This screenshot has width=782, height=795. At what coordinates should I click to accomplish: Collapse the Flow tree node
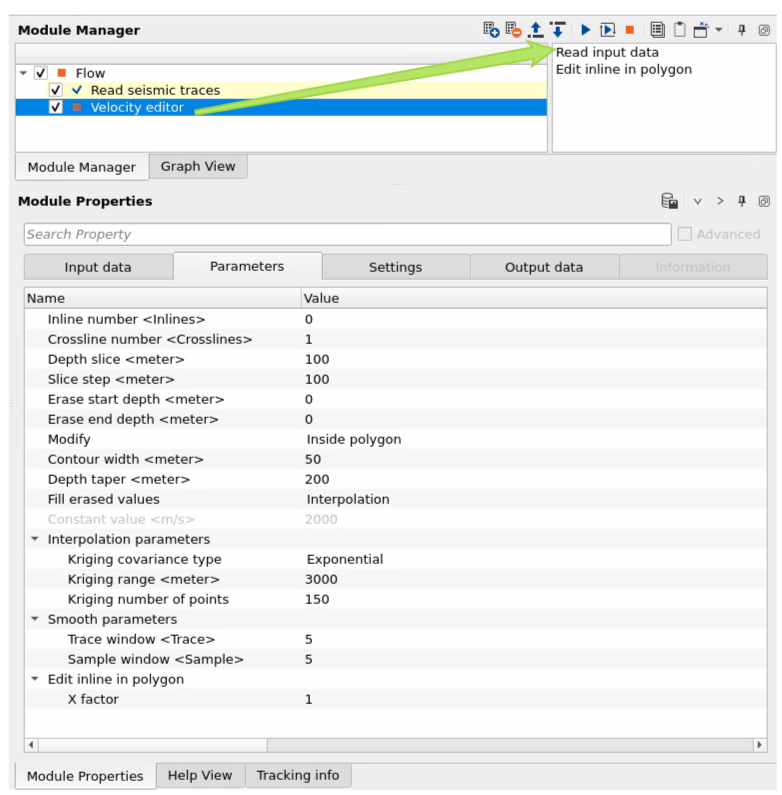(x=24, y=73)
